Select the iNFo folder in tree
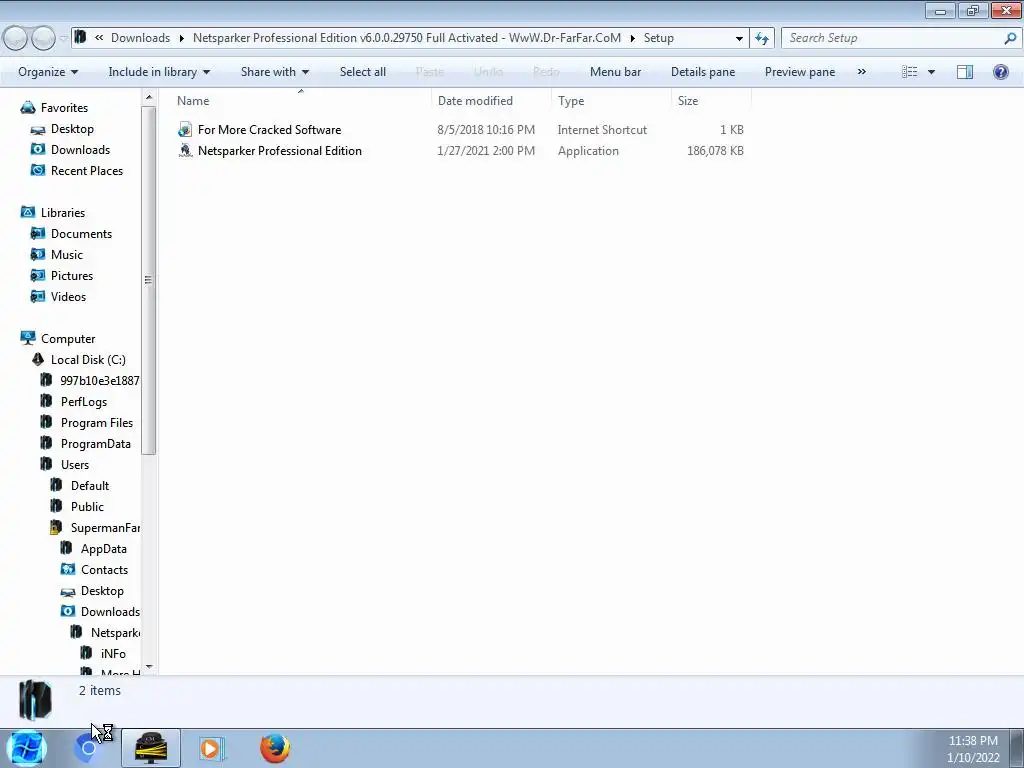 113,653
